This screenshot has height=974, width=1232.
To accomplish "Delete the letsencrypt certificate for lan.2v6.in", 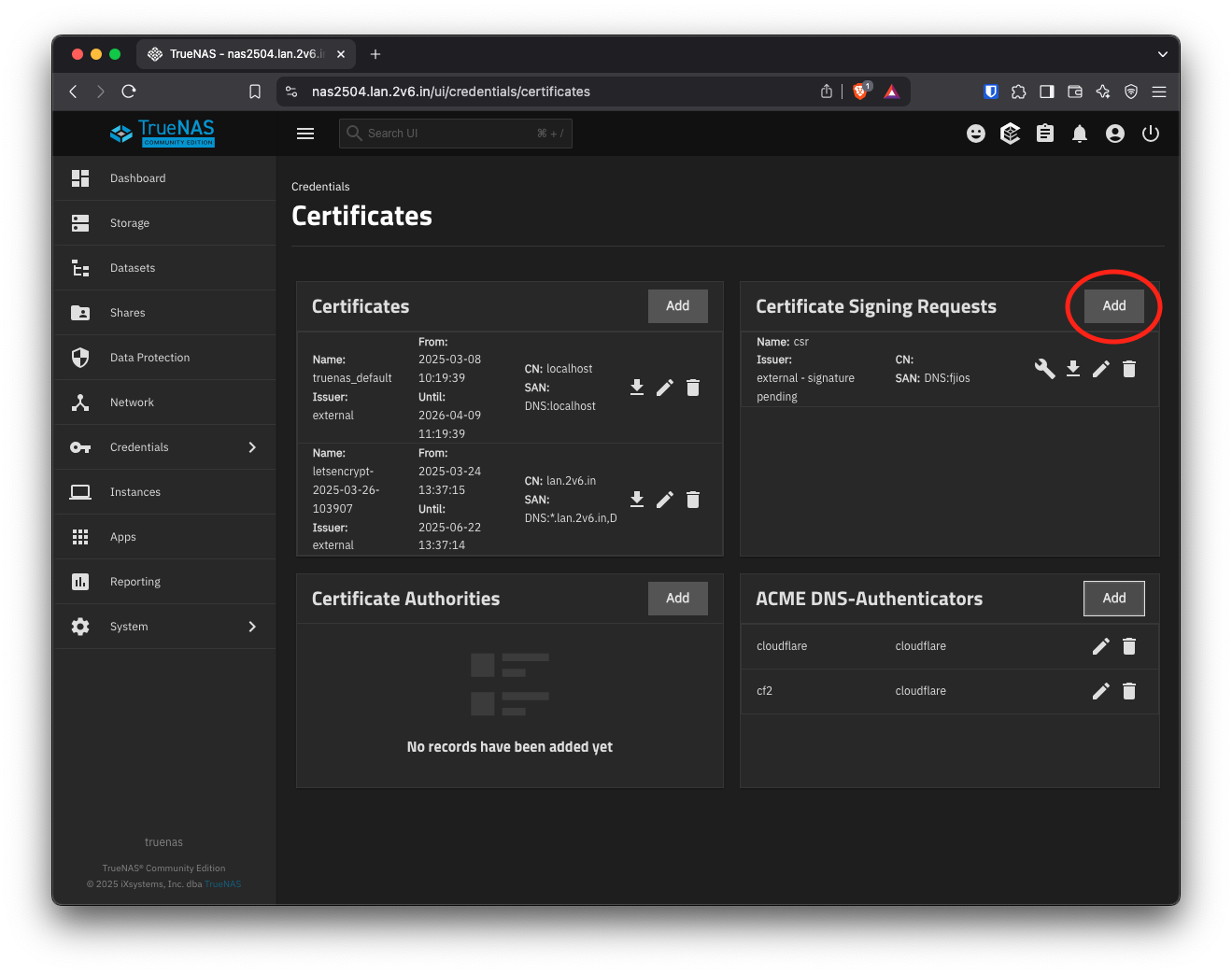I will coord(693,500).
